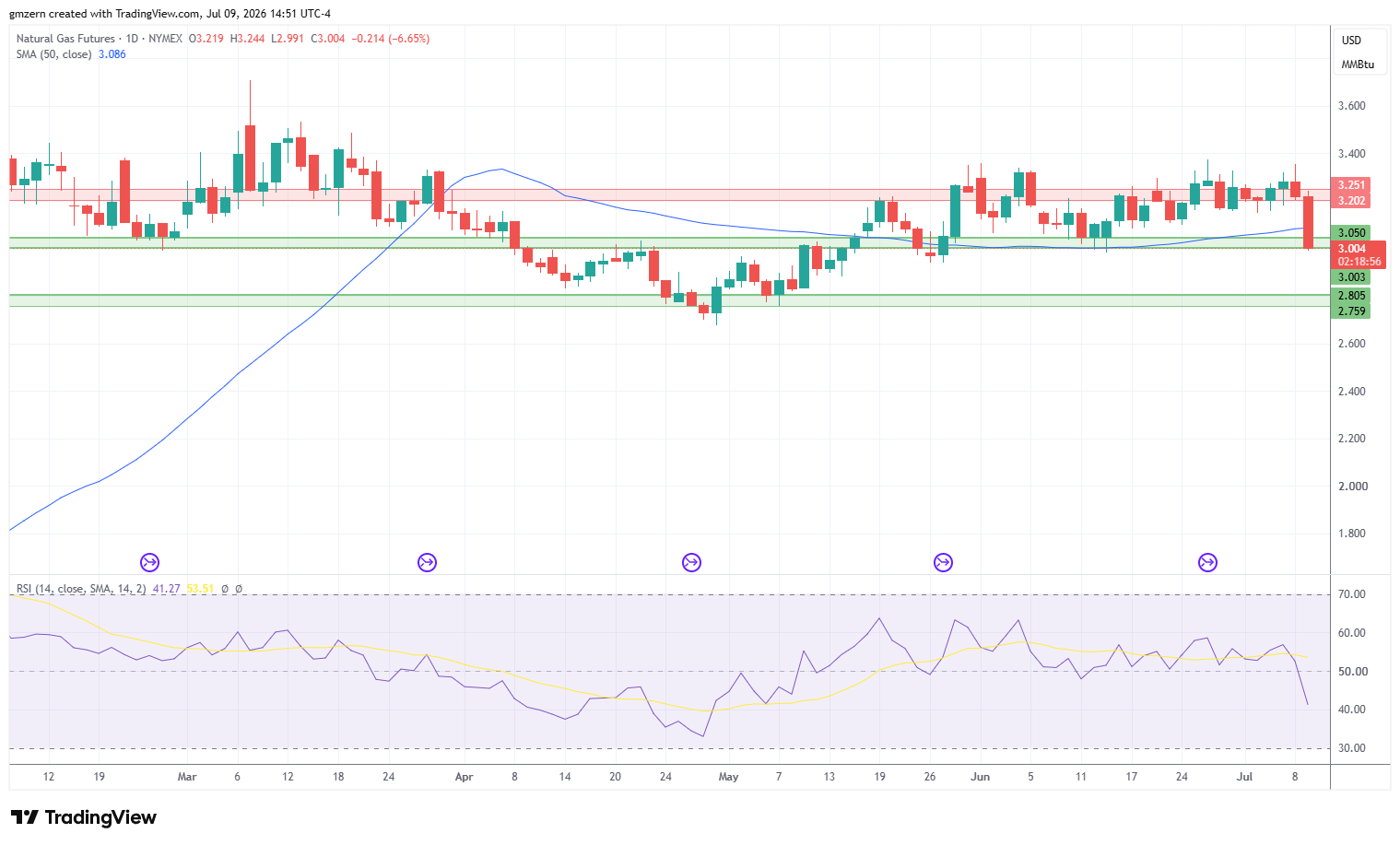Click the RSI average value 53.51
Image resolution: width=1400 pixels, height=845 pixels.
(200, 589)
